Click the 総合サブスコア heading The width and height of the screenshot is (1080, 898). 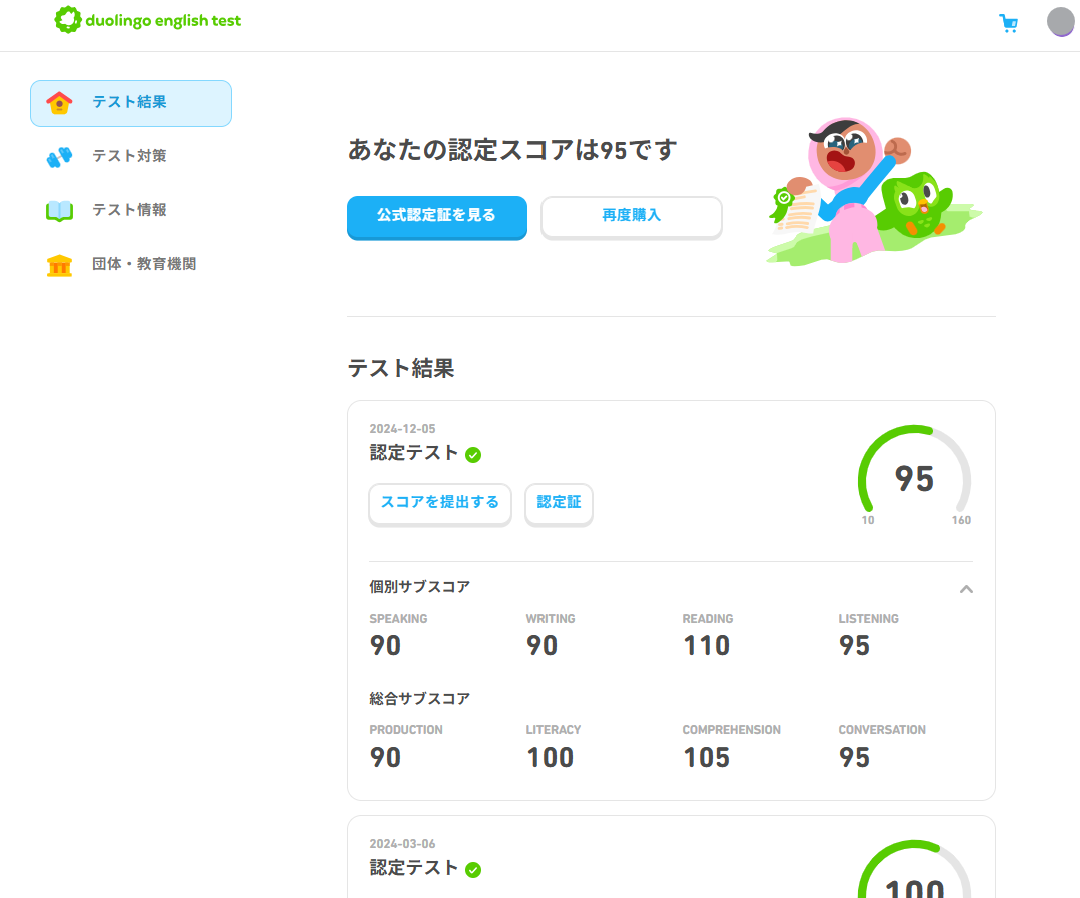(x=419, y=698)
